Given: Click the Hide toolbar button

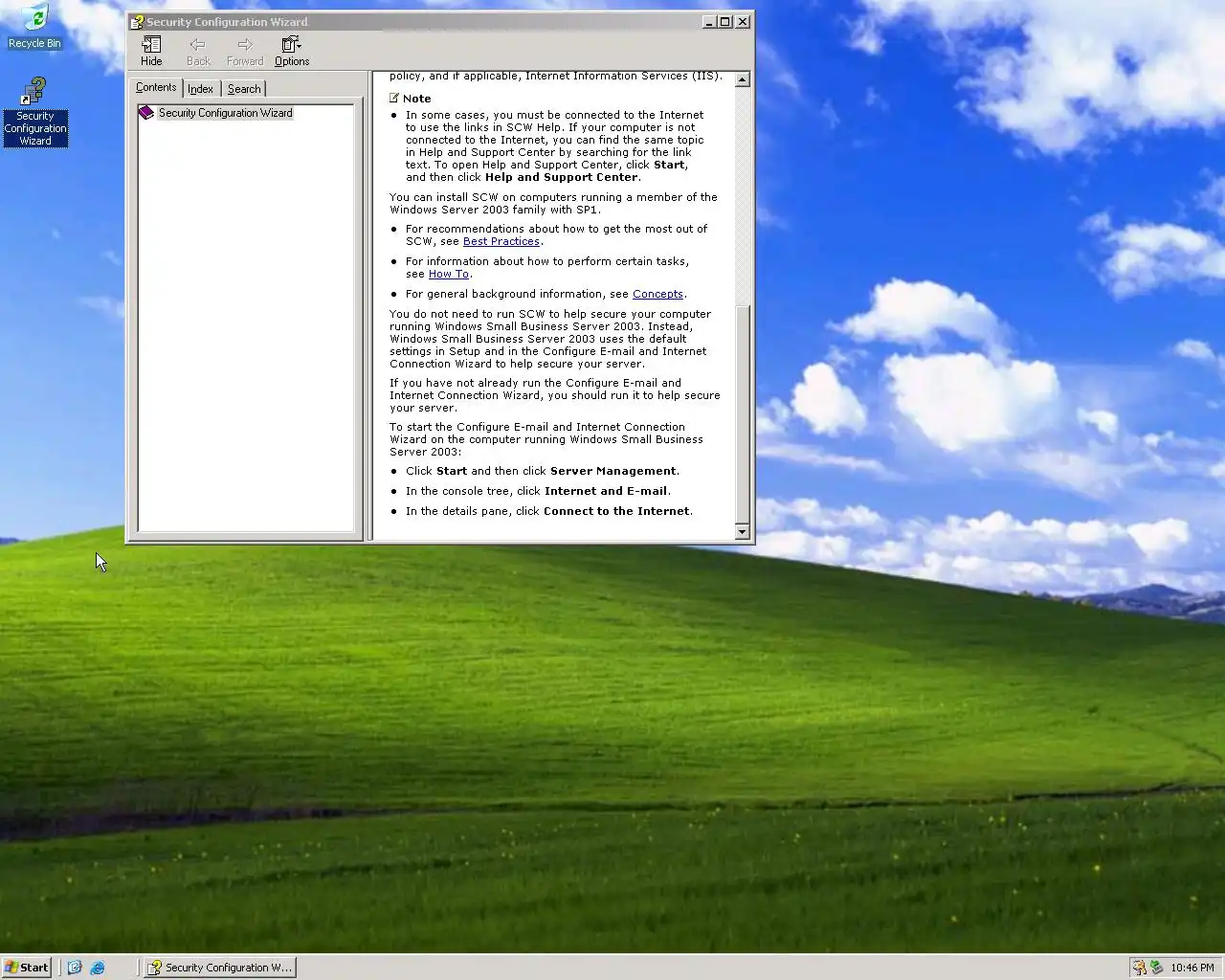Looking at the screenshot, I should point(151,51).
